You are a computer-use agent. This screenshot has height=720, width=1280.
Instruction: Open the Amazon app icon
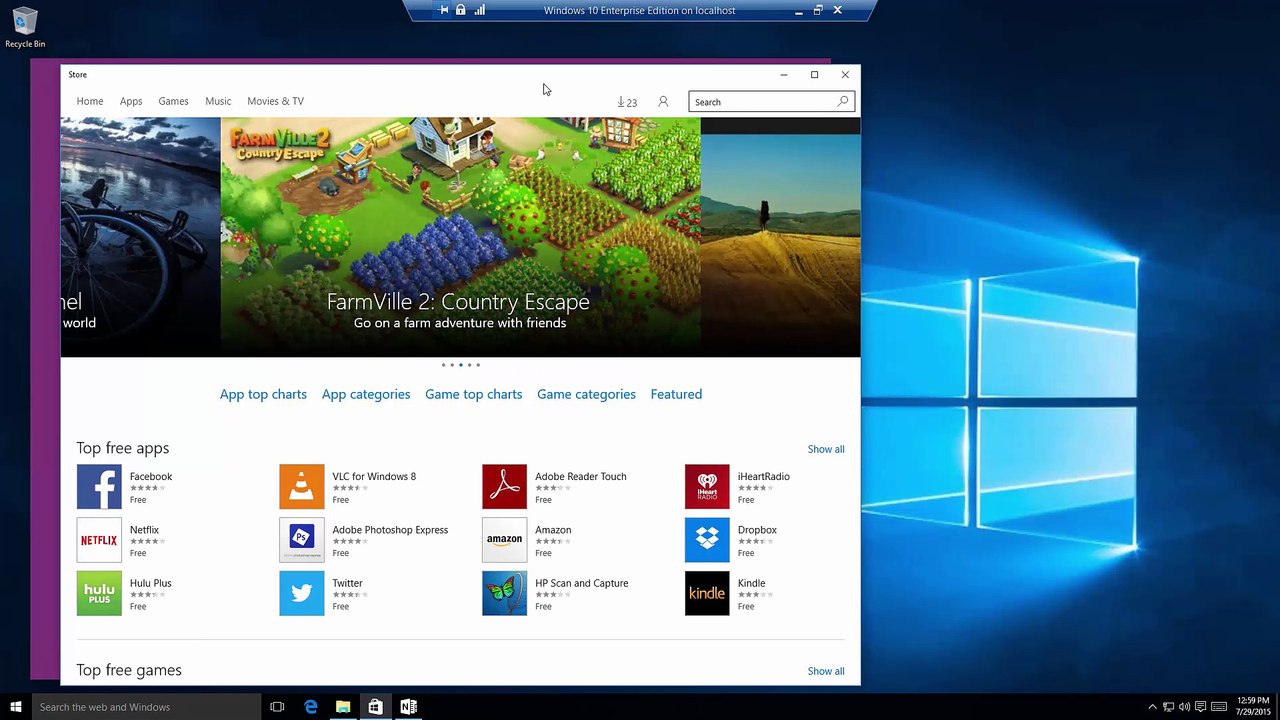(504, 540)
